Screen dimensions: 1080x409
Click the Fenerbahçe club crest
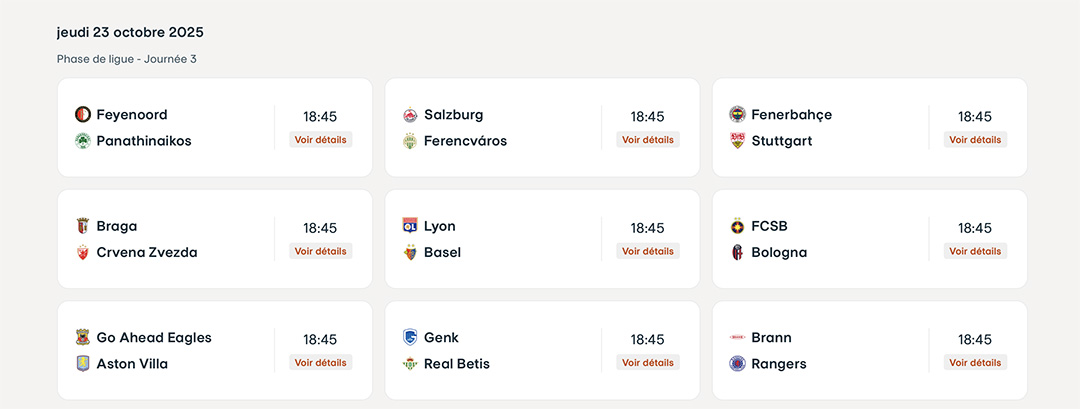click(x=738, y=115)
